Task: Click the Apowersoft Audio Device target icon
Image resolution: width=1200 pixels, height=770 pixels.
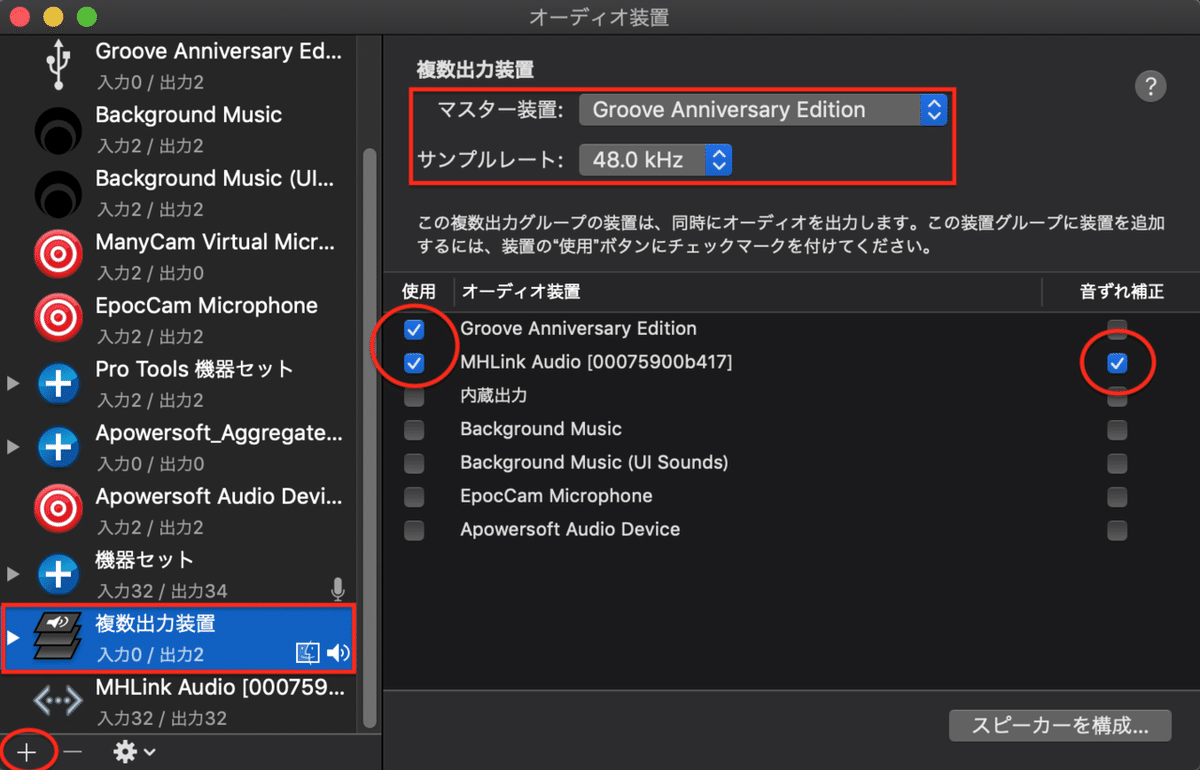Action: click(x=59, y=510)
